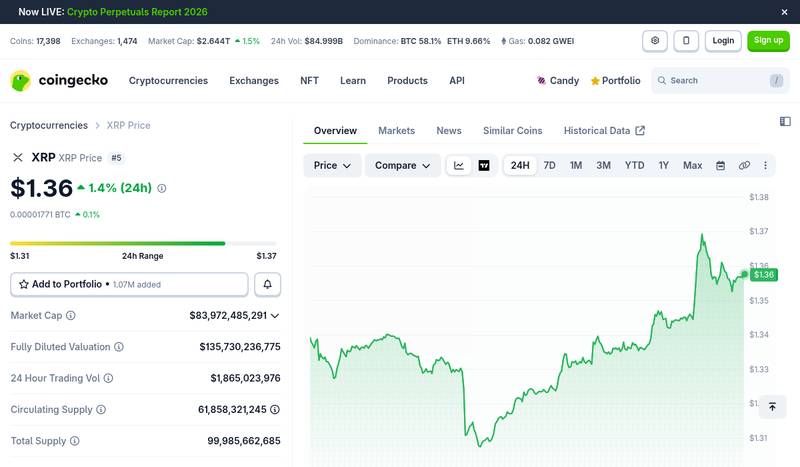Screen dimensions: 800x467
Task: Open Historical Data external link
Action: 604,131
